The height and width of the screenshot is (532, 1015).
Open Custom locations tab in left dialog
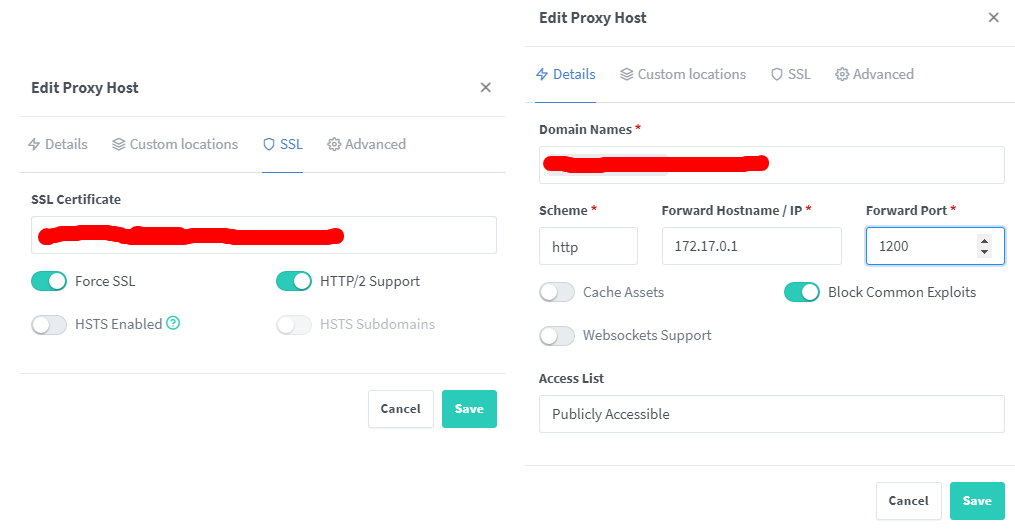175,144
